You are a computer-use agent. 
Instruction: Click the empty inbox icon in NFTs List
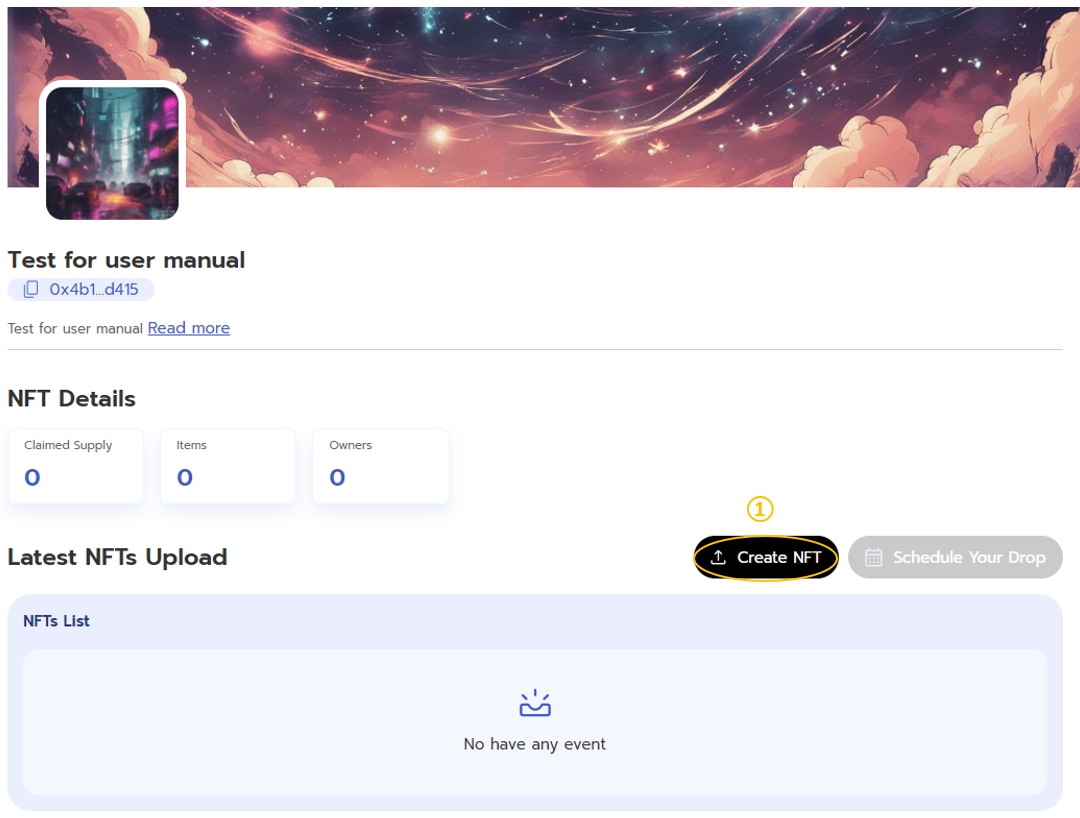[534, 703]
